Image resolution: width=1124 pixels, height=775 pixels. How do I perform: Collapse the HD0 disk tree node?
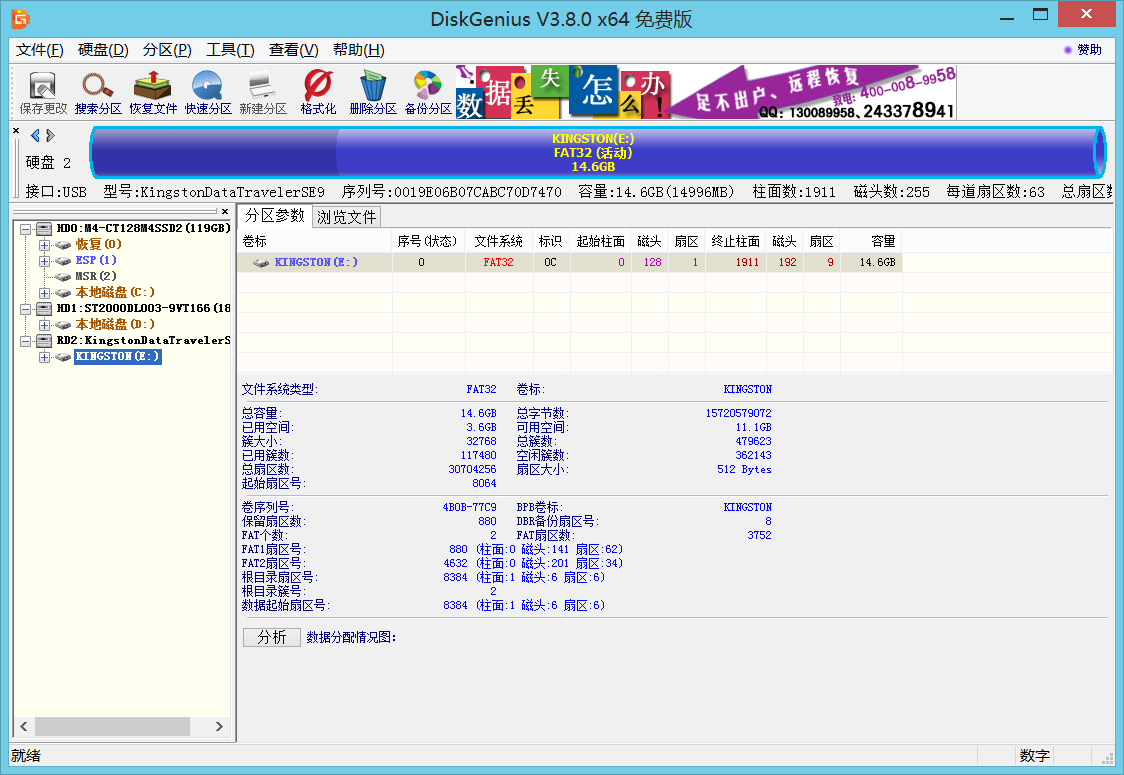click(26, 229)
